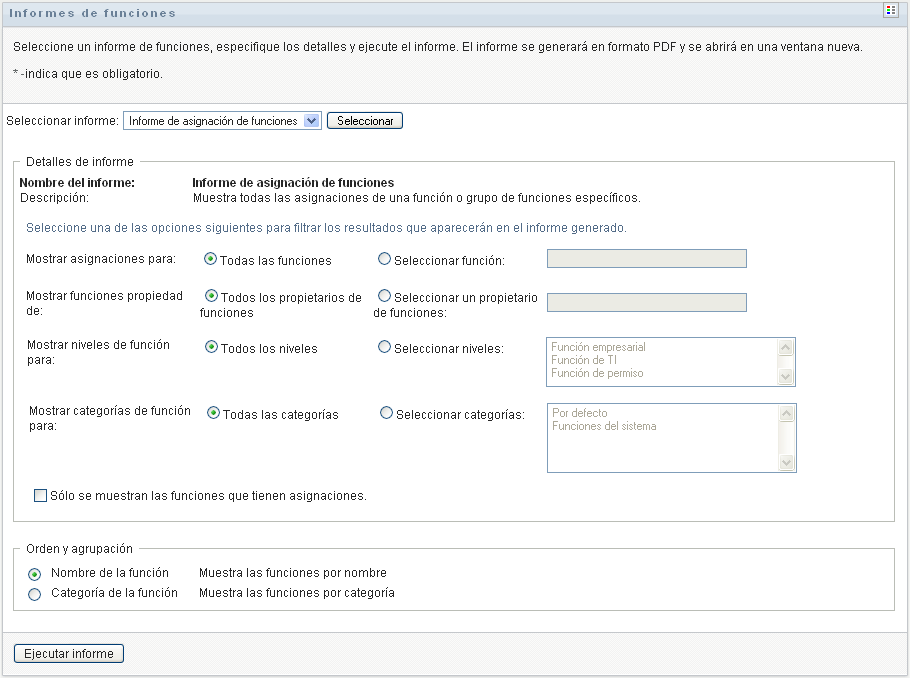Viewport: 910px width, 678px height.
Task: Click the Ejecutar informe button
Action: click(68, 654)
